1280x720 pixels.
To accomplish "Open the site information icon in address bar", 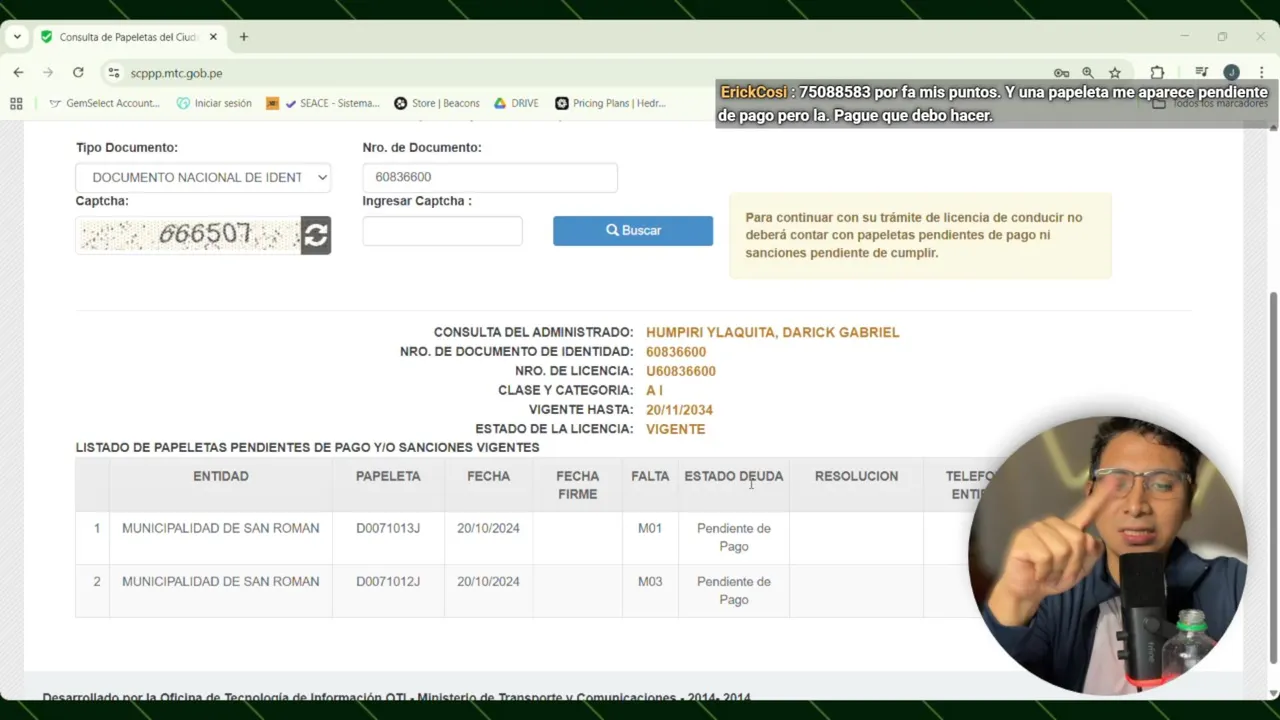I will 114,73.
